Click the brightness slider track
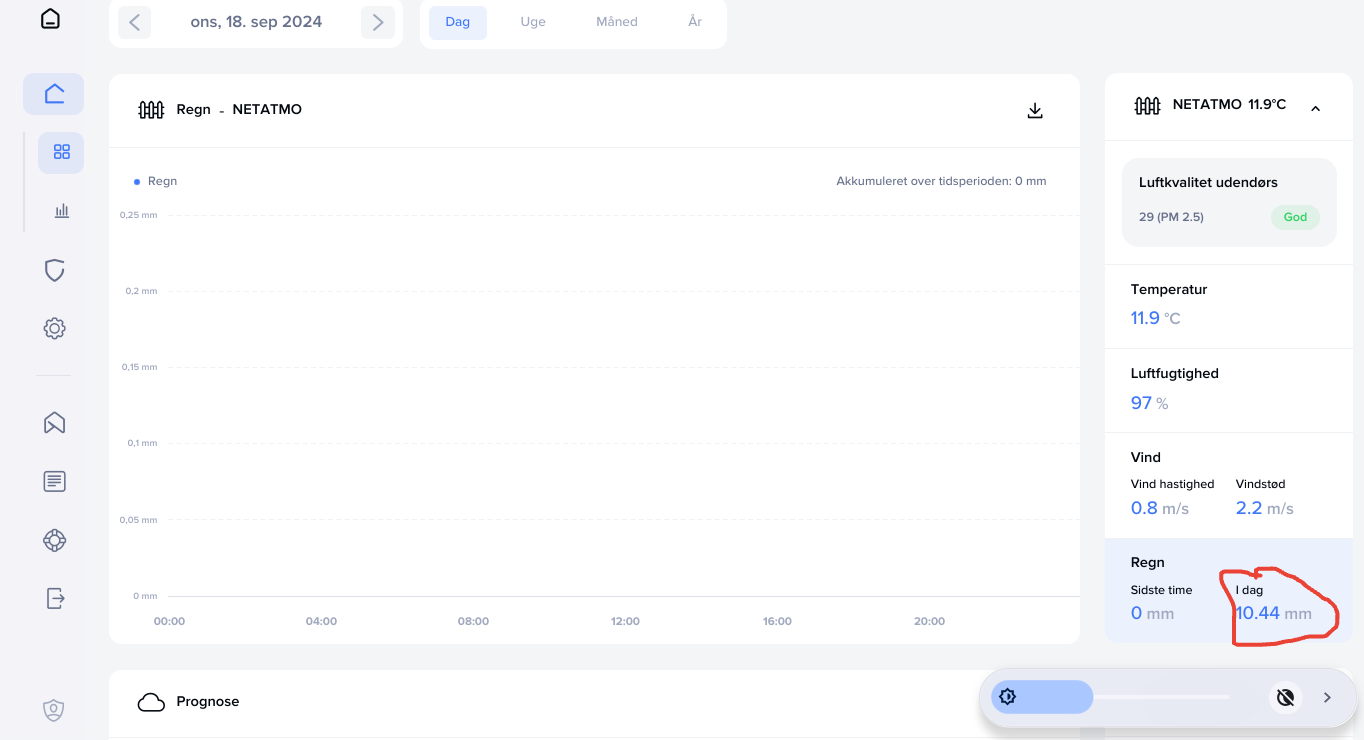Image resolution: width=1364 pixels, height=740 pixels. pyautogui.click(x=1160, y=697)
